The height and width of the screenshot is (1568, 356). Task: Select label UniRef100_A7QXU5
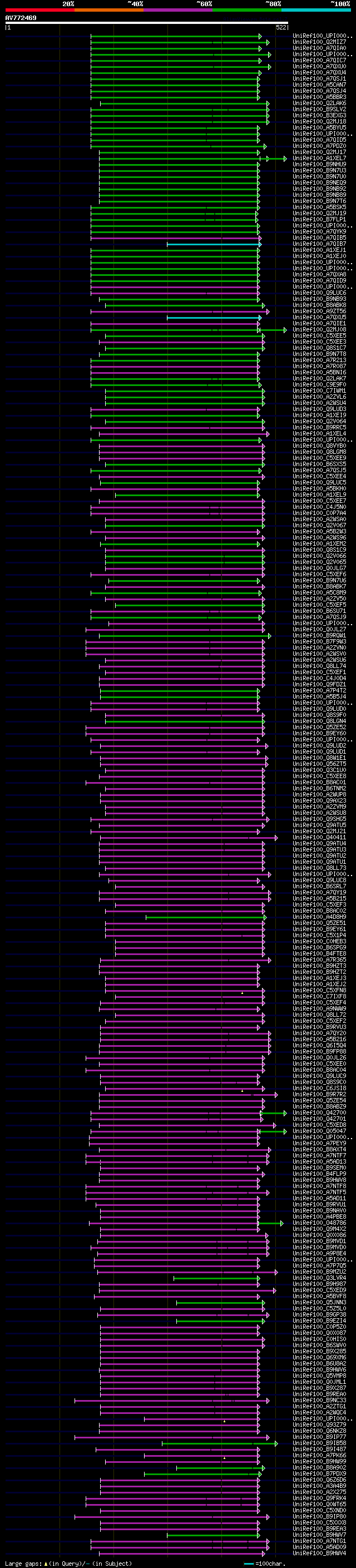[x=319, y=317]
